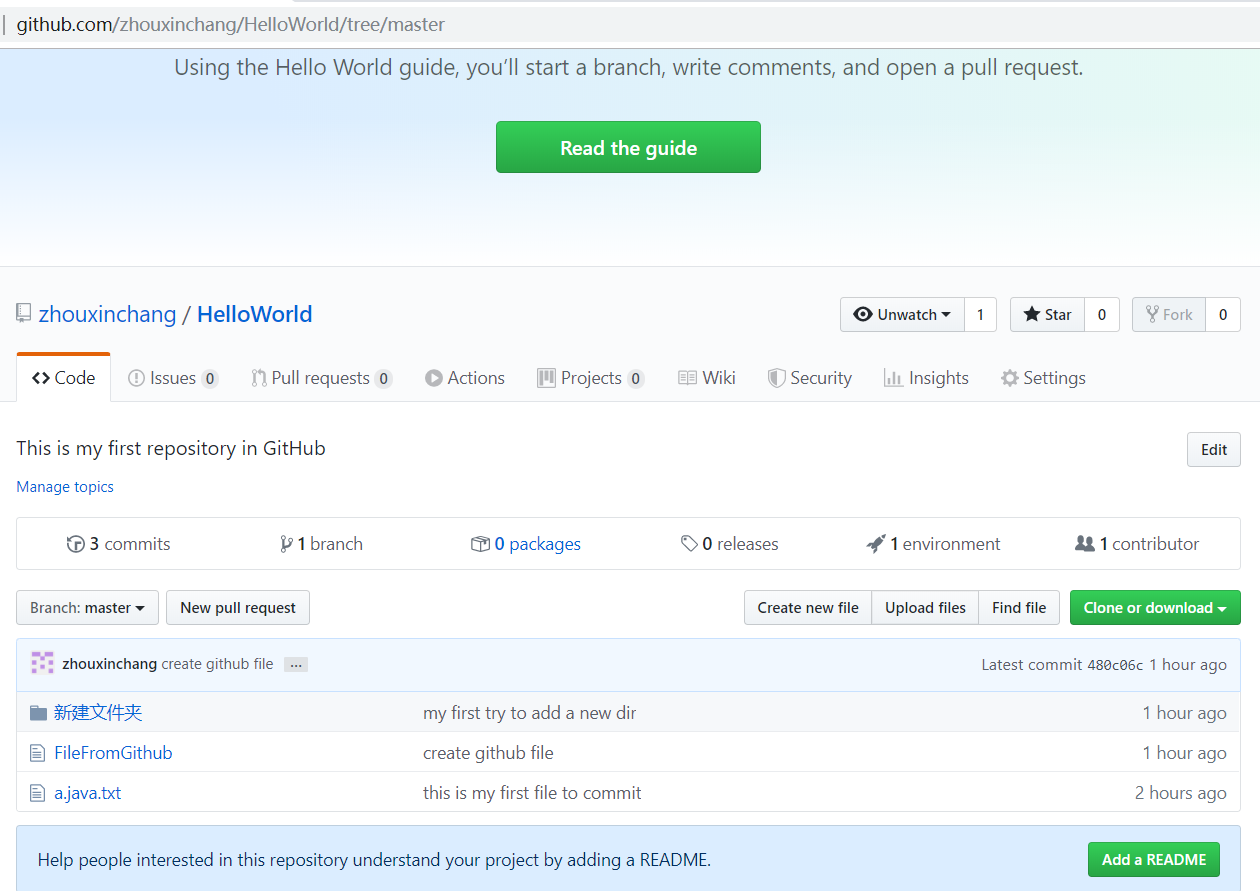Click the file icon beside FileFromGithub
Image resolution: width=1260 pixels, height=891 pixels.
coord(38,753)
